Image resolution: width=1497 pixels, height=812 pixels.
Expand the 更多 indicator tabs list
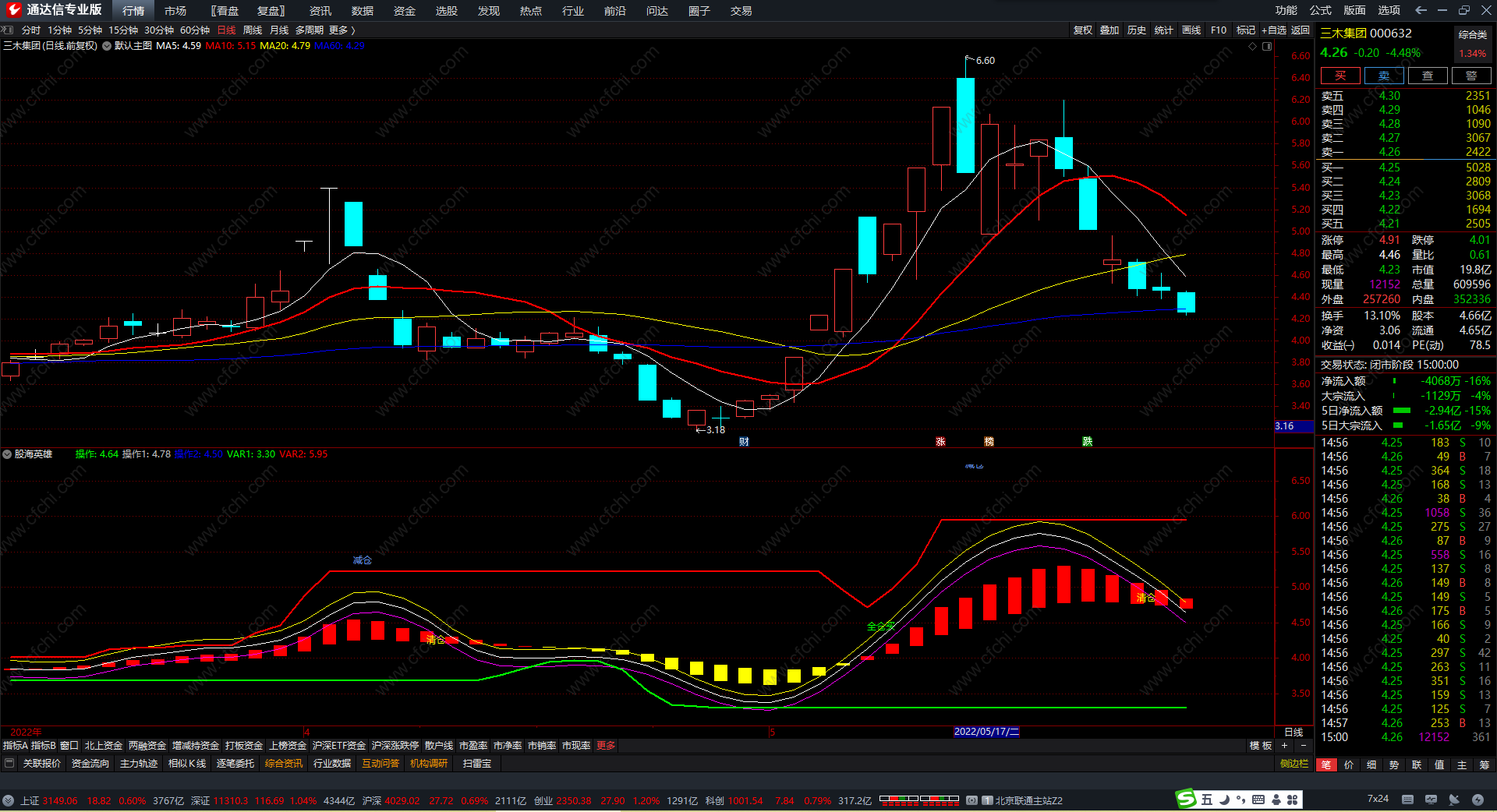click(606, 746)
